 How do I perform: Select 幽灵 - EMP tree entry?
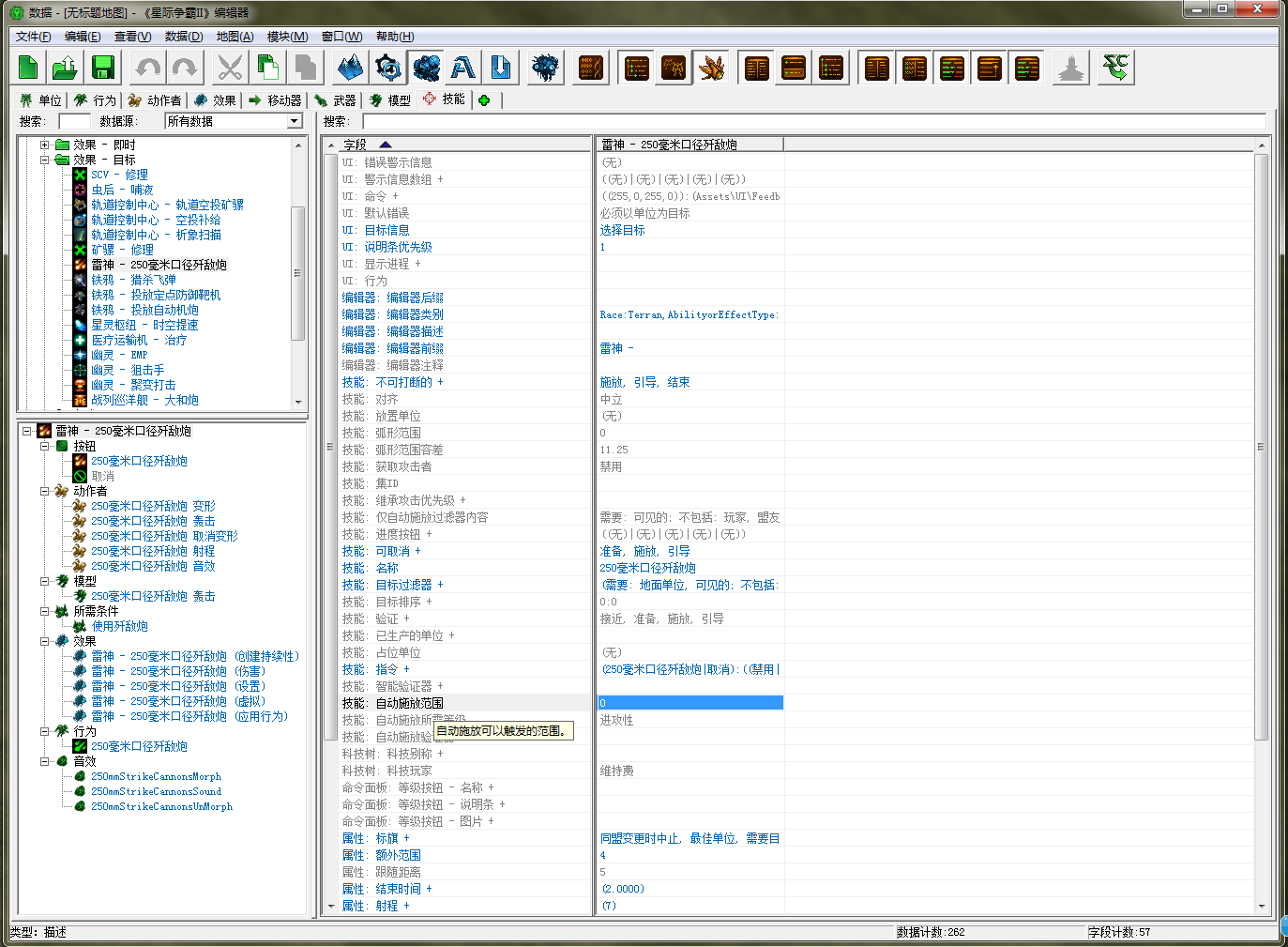[119, 355]
